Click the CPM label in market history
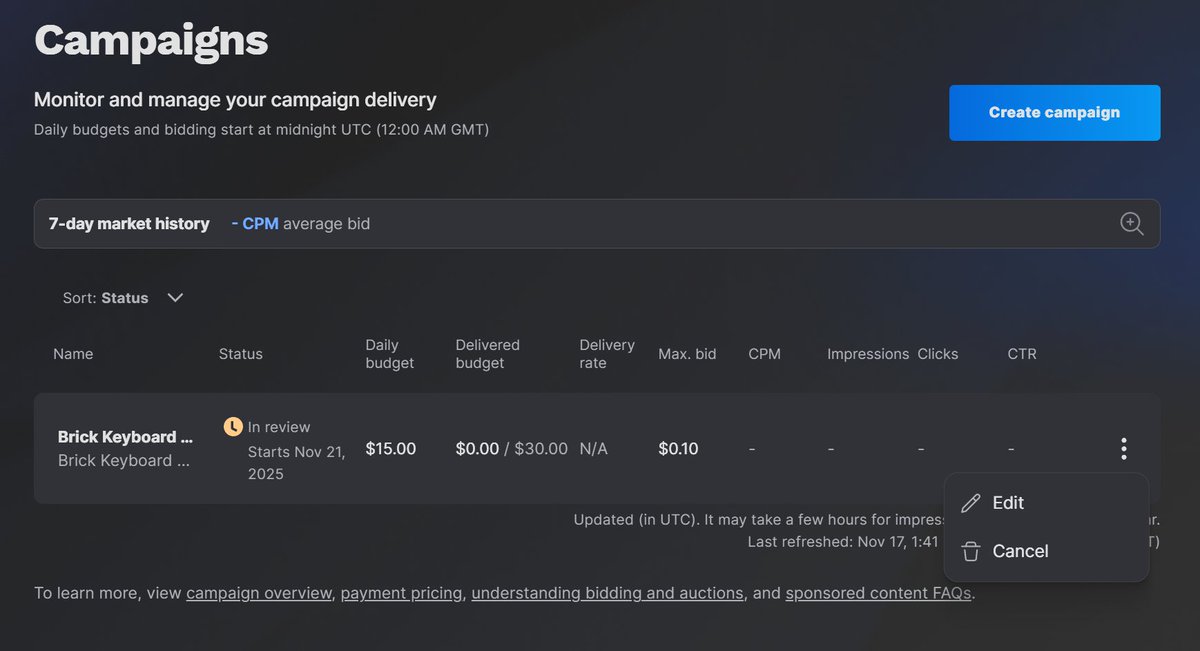 [260, 224]
